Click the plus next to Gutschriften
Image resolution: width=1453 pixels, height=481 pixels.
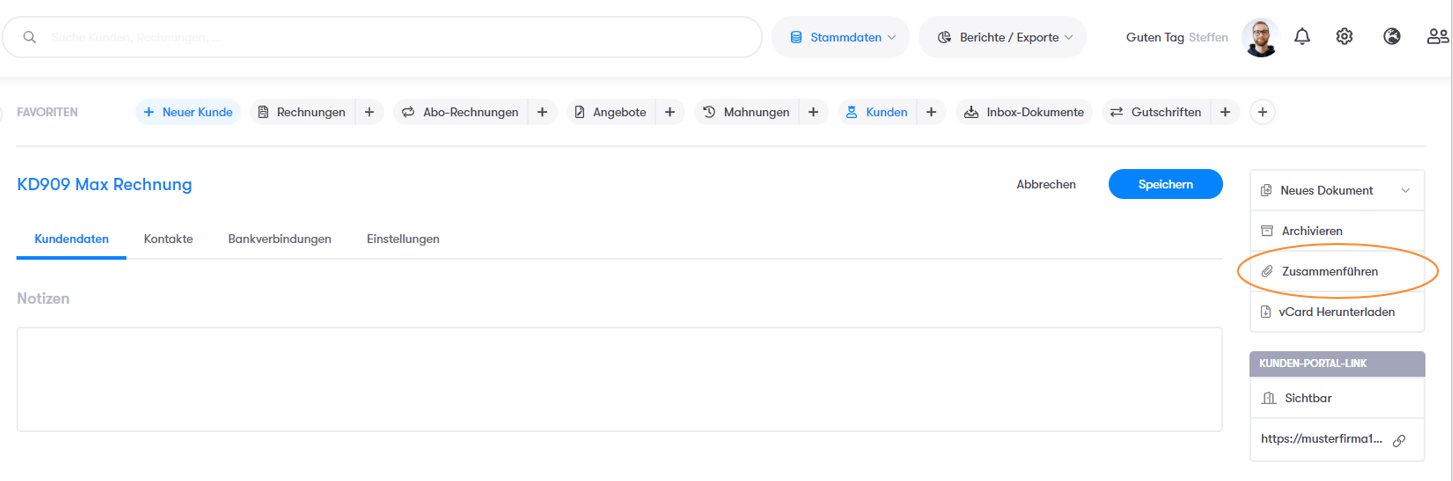1225,112
